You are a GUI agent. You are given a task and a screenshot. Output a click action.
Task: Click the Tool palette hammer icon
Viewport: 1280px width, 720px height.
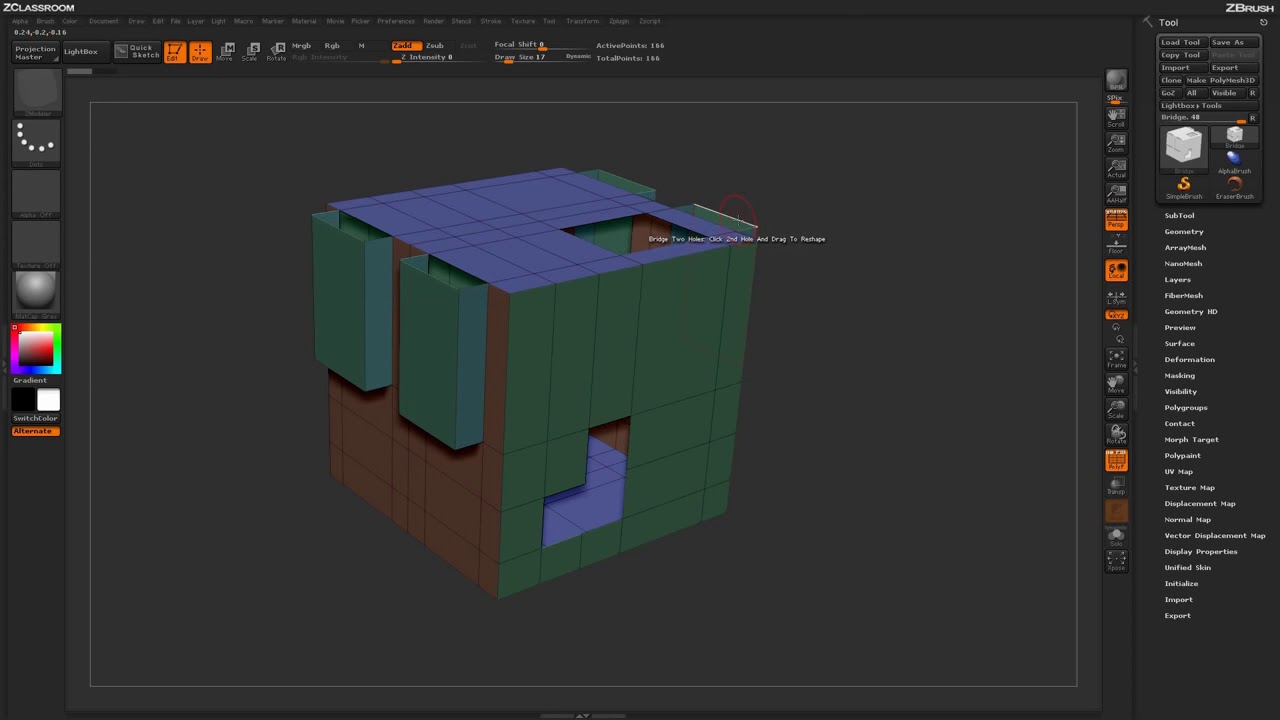(x=1148, y=22)
